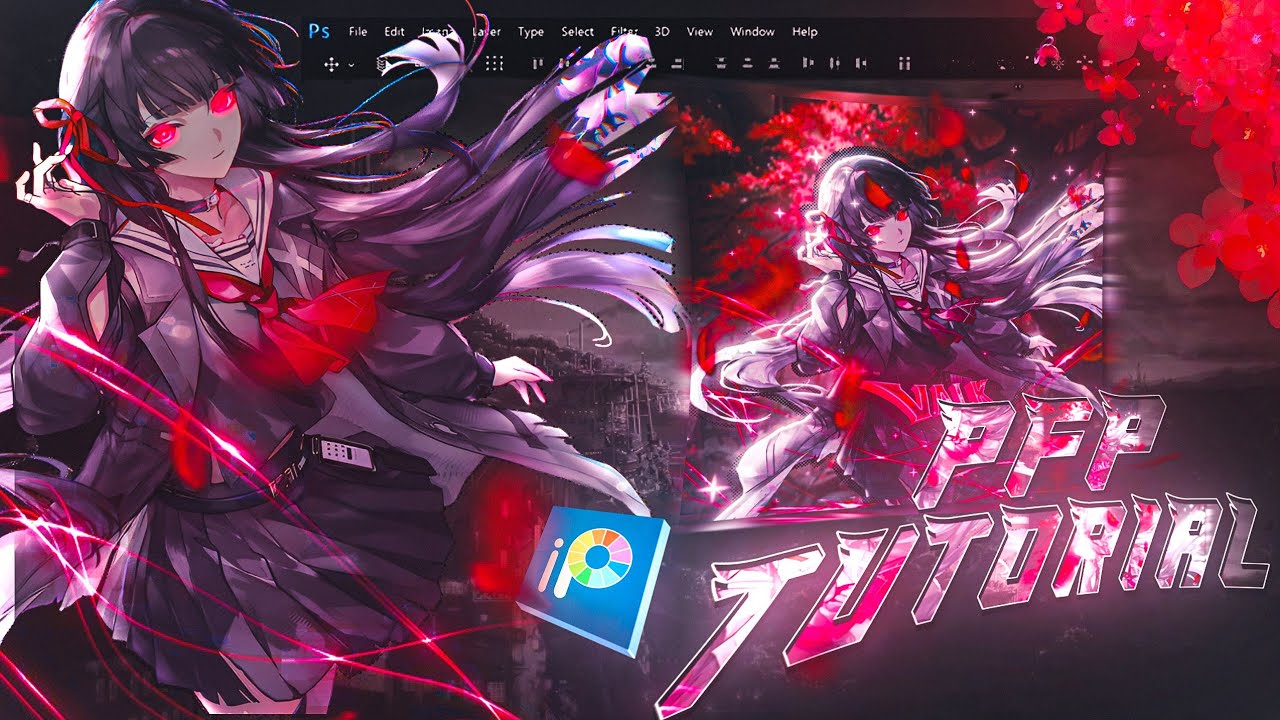The width and height of the screenshot is (1280, 720).
Task: Open the Type menu
Action: [531, 32]
